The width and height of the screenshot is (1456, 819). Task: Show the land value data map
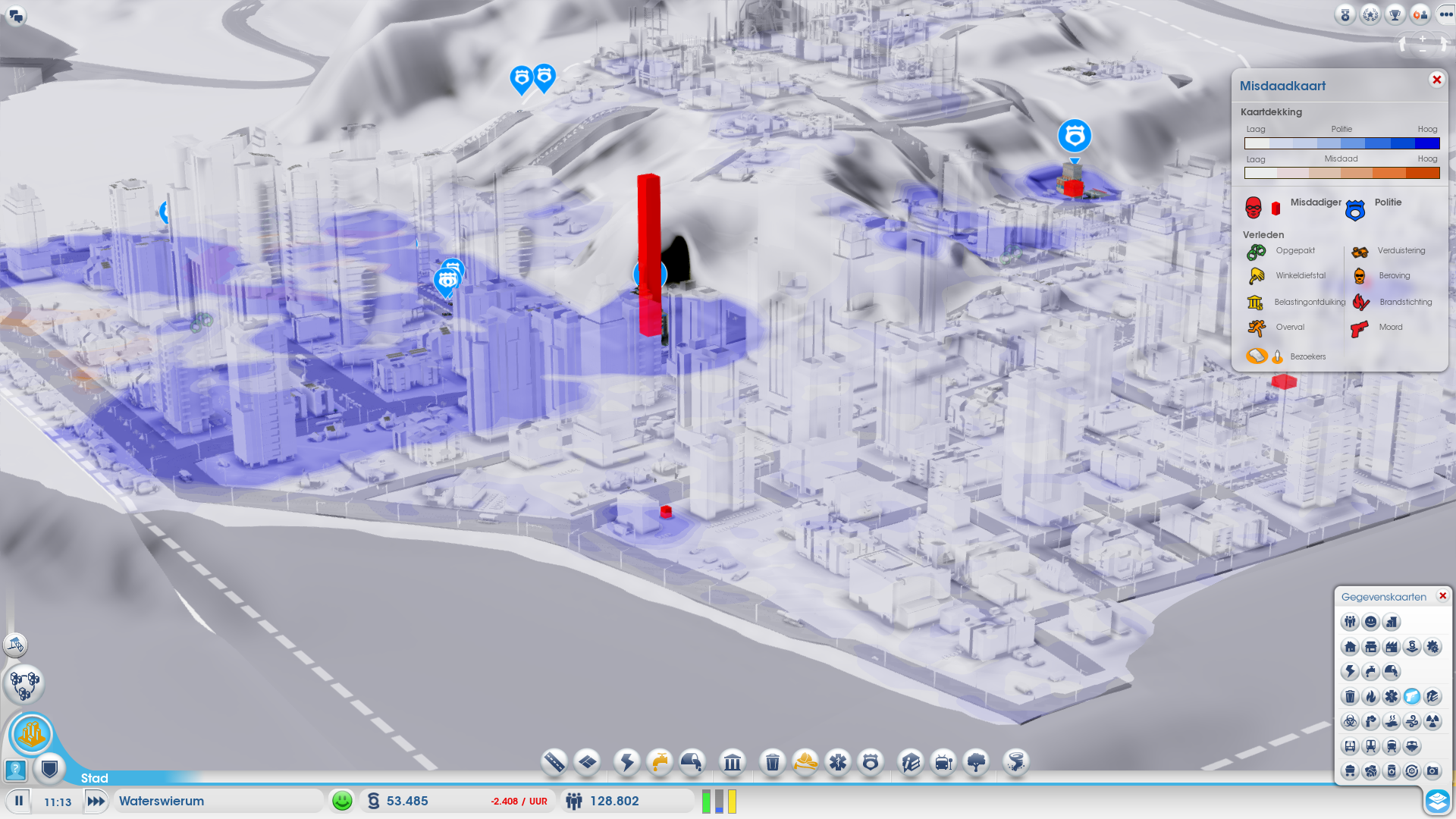(1391, 622)
